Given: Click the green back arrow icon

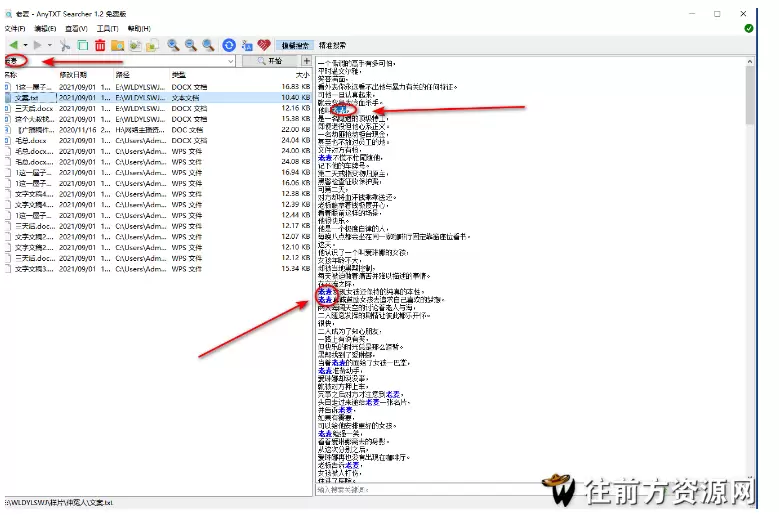Looking at the screenshot, I should (14, 45).
